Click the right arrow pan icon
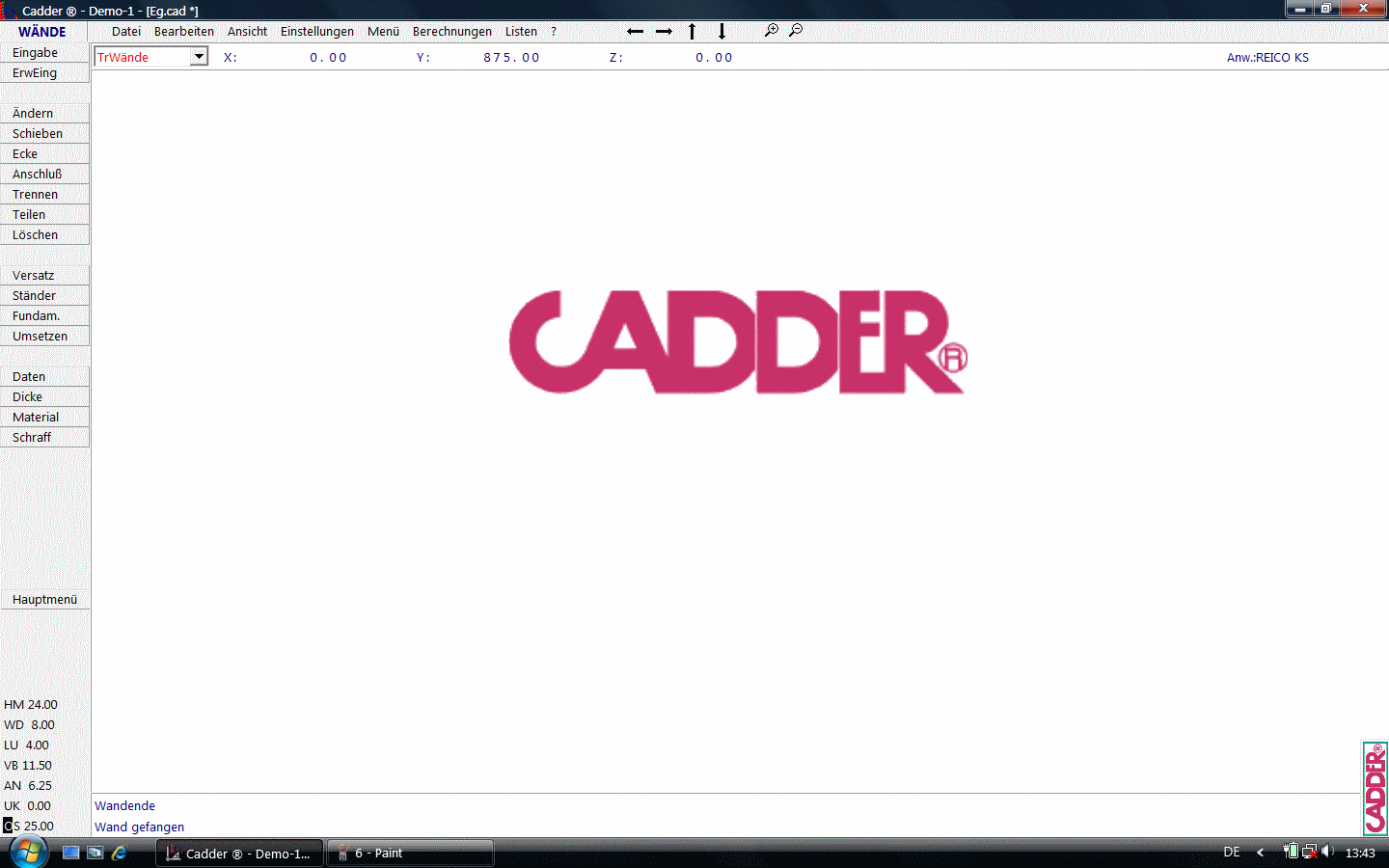This screenshot has height=868, width=1389. [664, 32]
